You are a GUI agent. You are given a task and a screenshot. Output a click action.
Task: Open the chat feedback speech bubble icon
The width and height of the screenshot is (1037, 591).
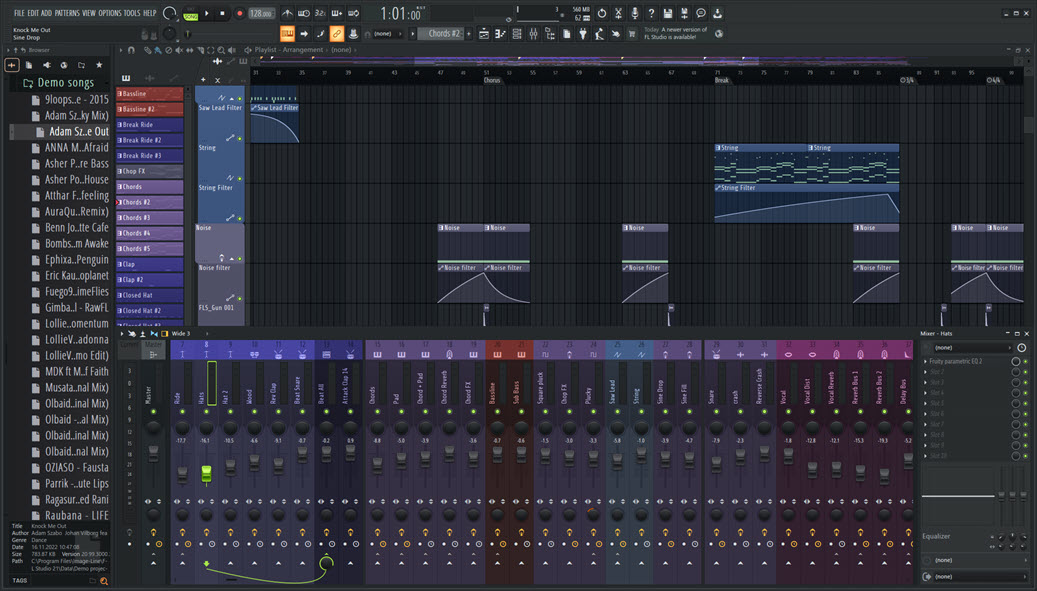[x=700, y=13]
